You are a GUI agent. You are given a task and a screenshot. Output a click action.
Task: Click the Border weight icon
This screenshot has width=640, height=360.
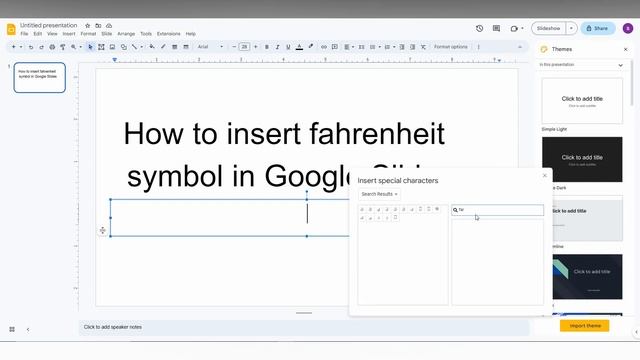[x=174, y=47]
